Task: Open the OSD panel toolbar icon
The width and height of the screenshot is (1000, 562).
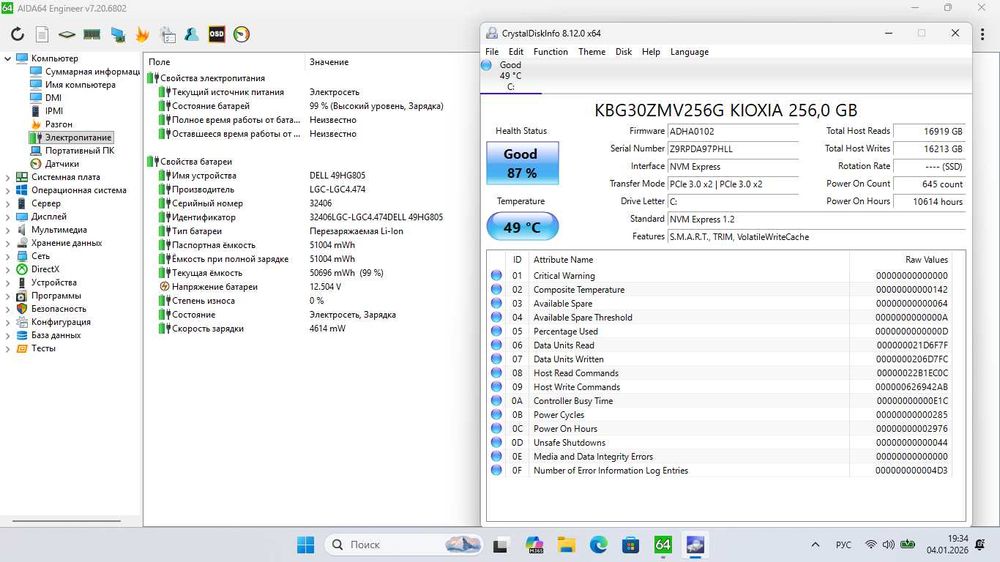Action: coord(216,34)
